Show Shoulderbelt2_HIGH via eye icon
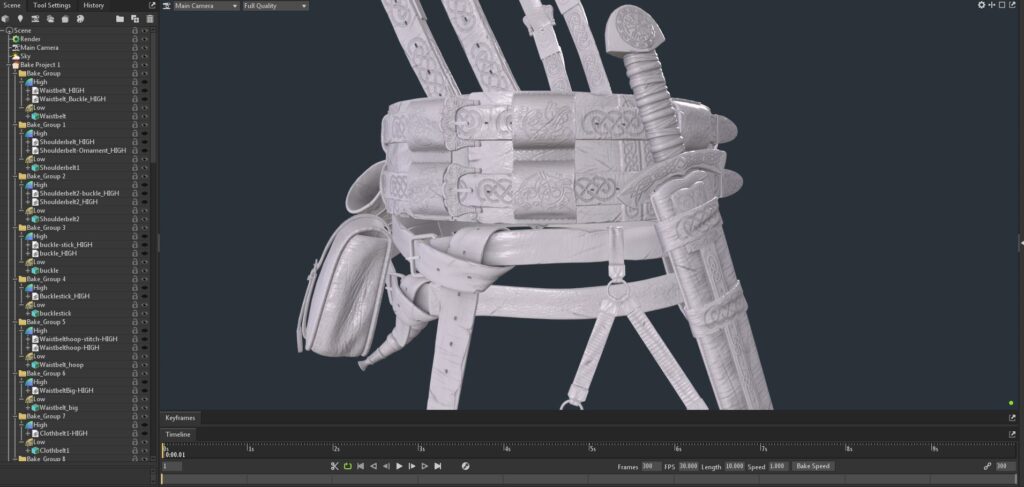Screen dimensions: 1024x487 [x=145, y=202]
